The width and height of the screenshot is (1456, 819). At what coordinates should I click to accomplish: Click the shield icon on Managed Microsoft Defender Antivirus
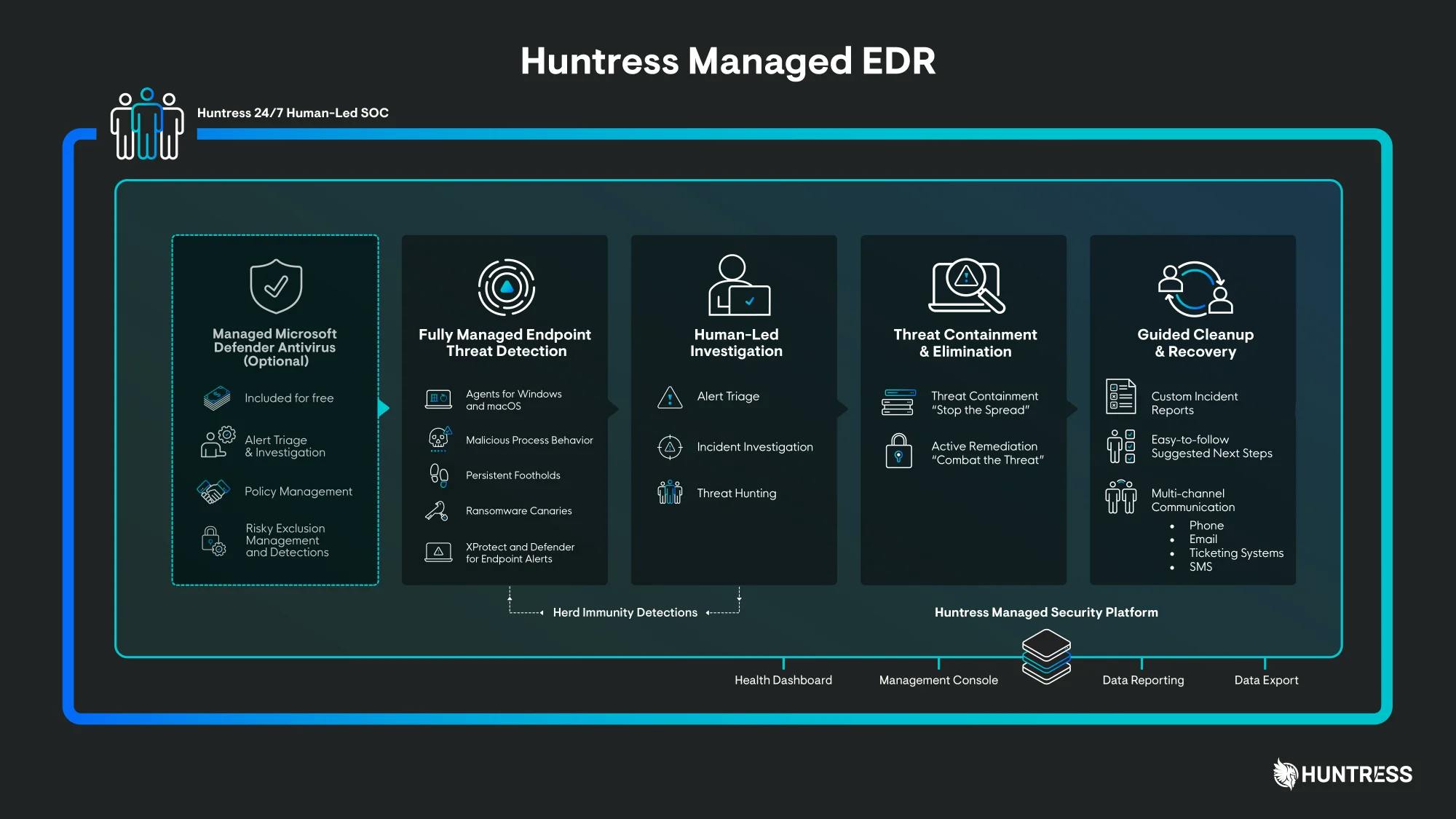click(275, 285)
